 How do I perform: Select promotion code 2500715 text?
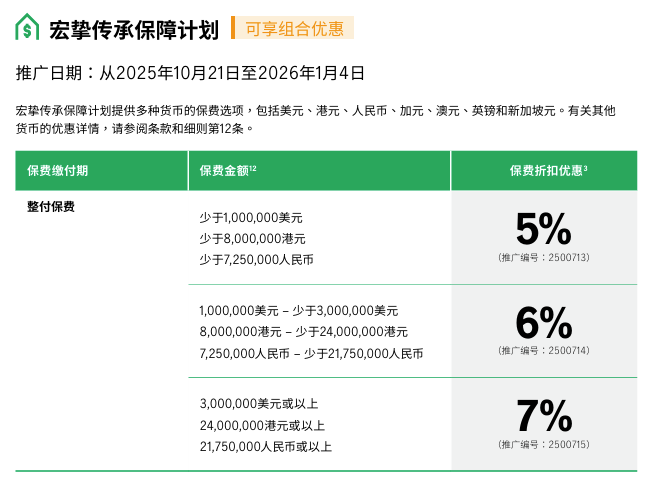[543, 444]
